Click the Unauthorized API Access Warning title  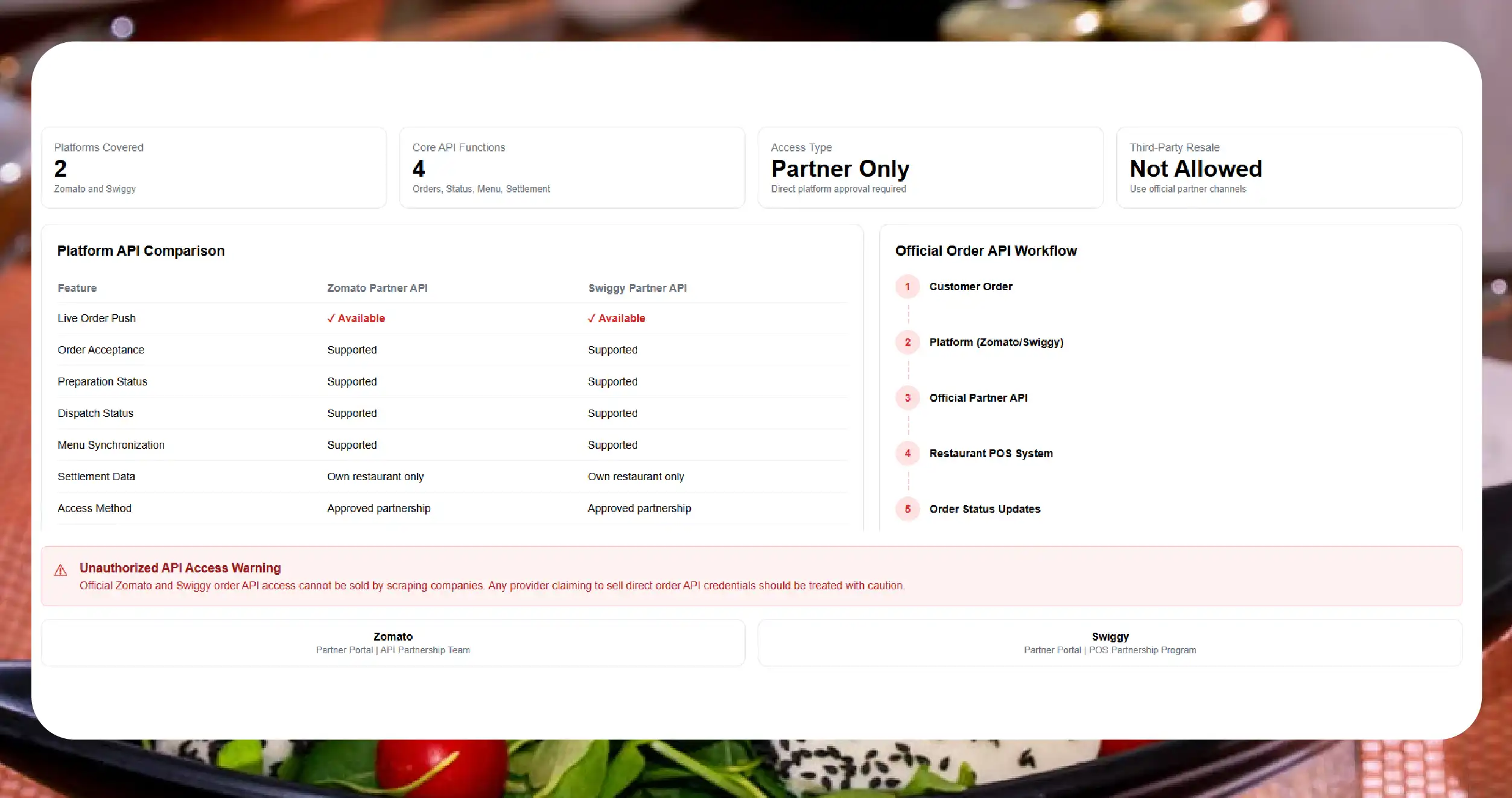click(x=180, y=568)
